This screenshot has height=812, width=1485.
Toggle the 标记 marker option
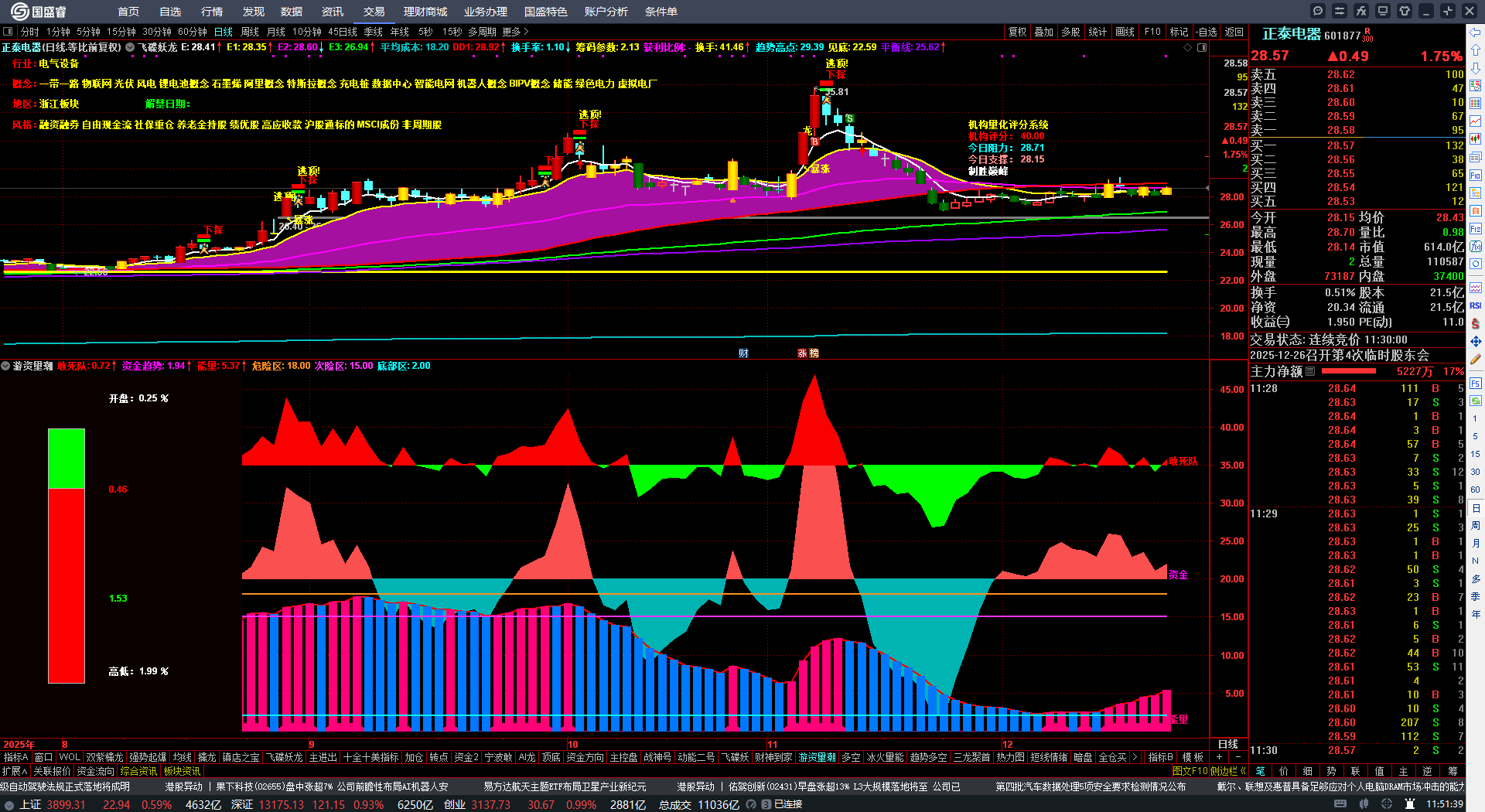coord(1179,32)
